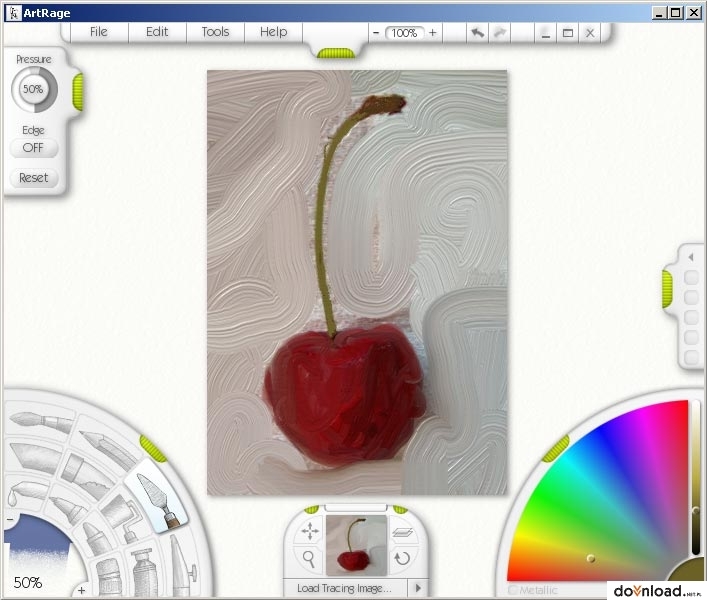This screenshot has width=707, height=600.
Task: Click the current color swatch corner
Action: pos(688,570)
